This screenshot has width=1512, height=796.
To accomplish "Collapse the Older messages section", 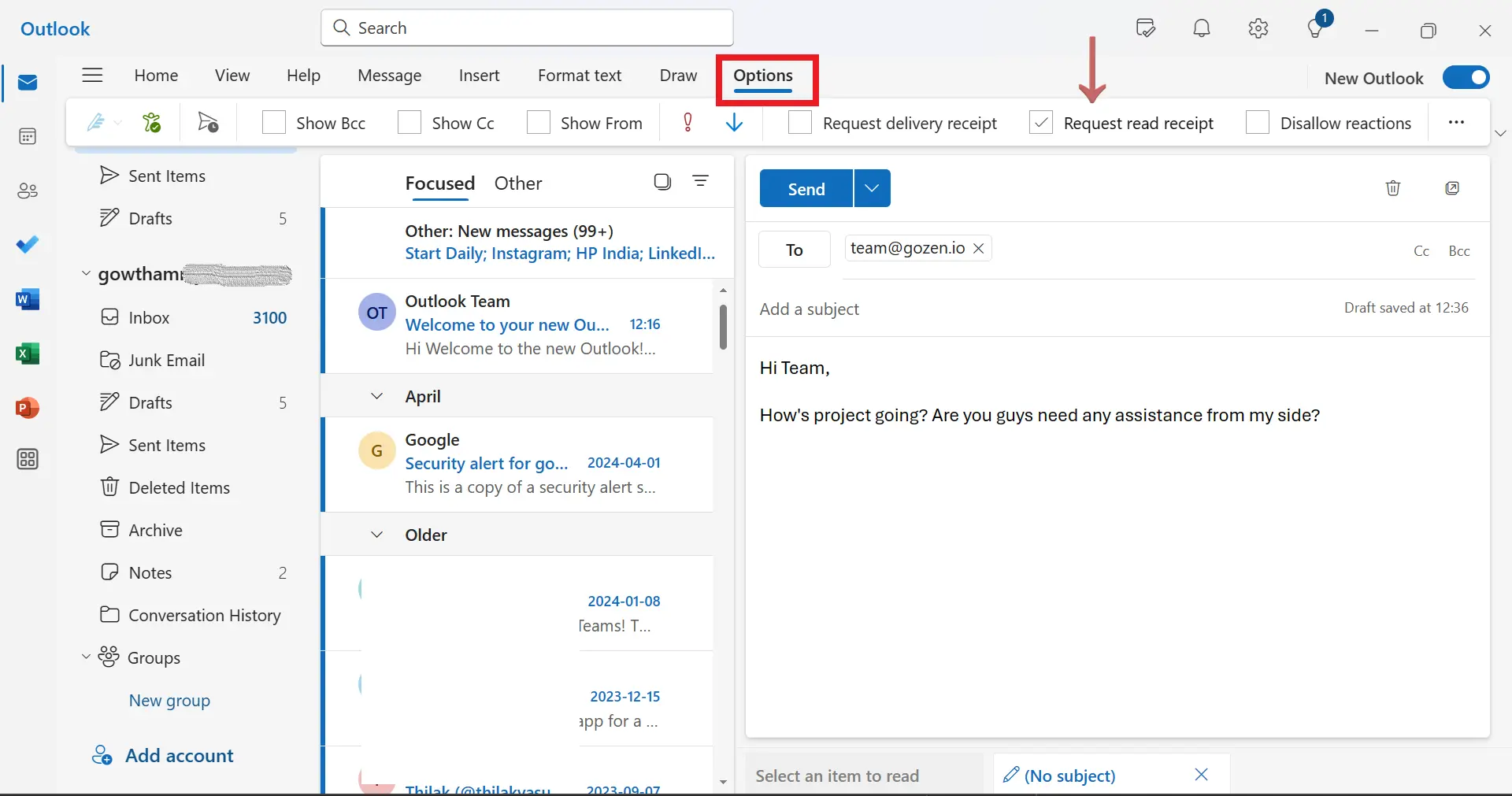I will 376,535.
